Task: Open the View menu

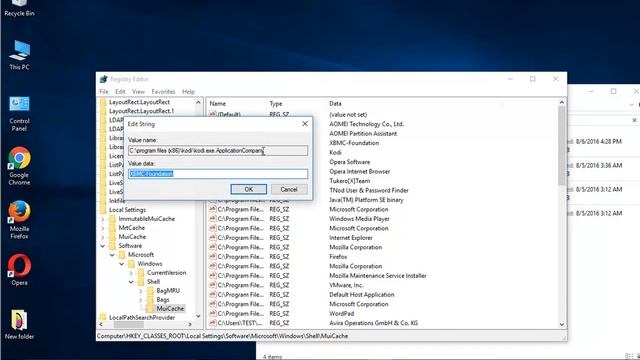Action: (x=138, y=92)
